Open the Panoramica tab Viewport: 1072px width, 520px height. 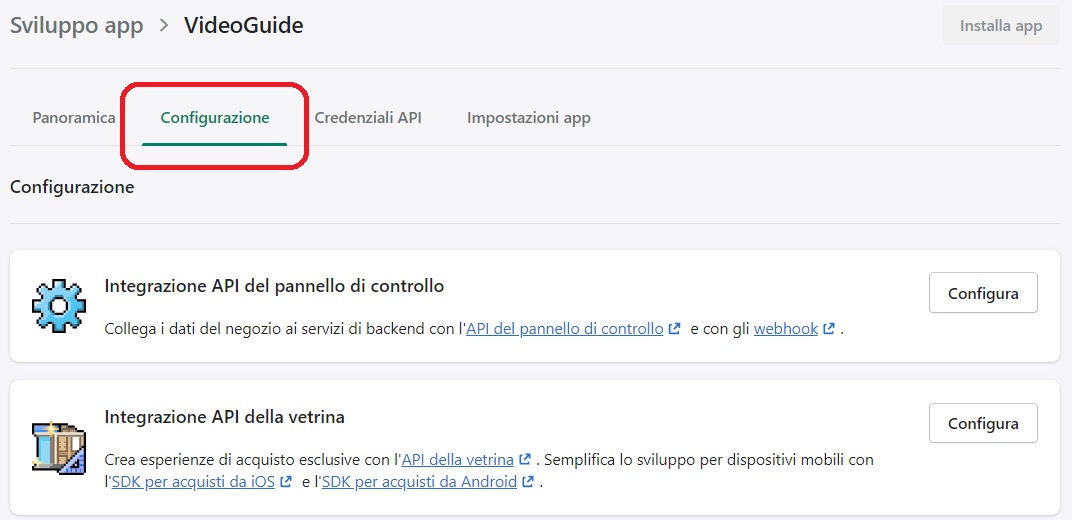click(x=74, y=118)
